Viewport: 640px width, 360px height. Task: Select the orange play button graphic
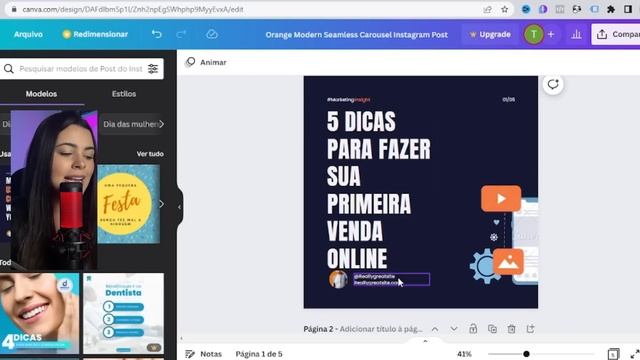(x=501, y=198)
